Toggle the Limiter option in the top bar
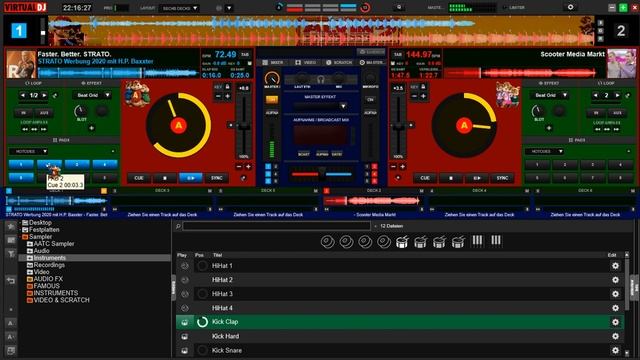This screenshot has width=640, height=360. pyautogui.click(x=514, y=7)
